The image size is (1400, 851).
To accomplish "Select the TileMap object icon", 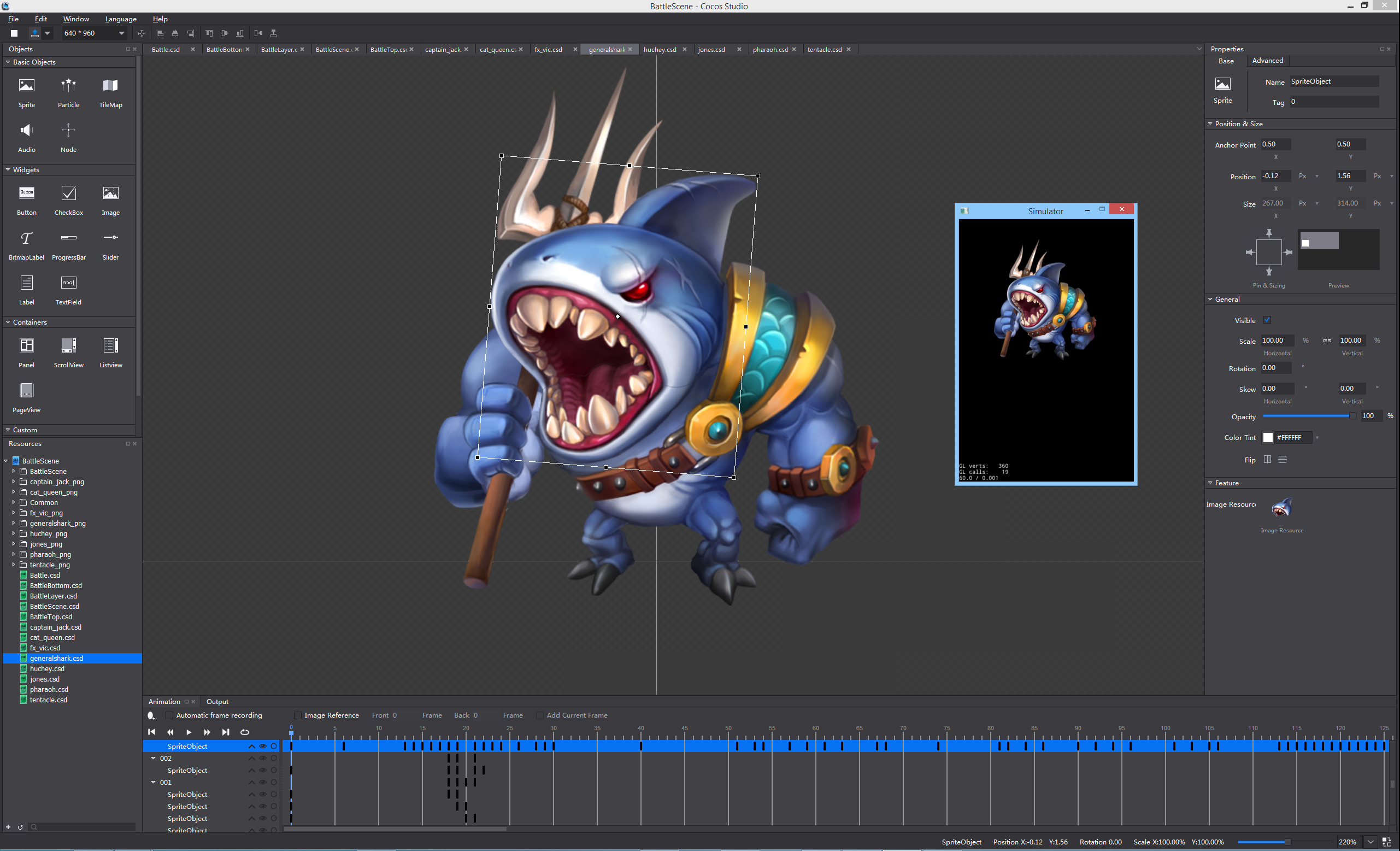I will 110,86.
